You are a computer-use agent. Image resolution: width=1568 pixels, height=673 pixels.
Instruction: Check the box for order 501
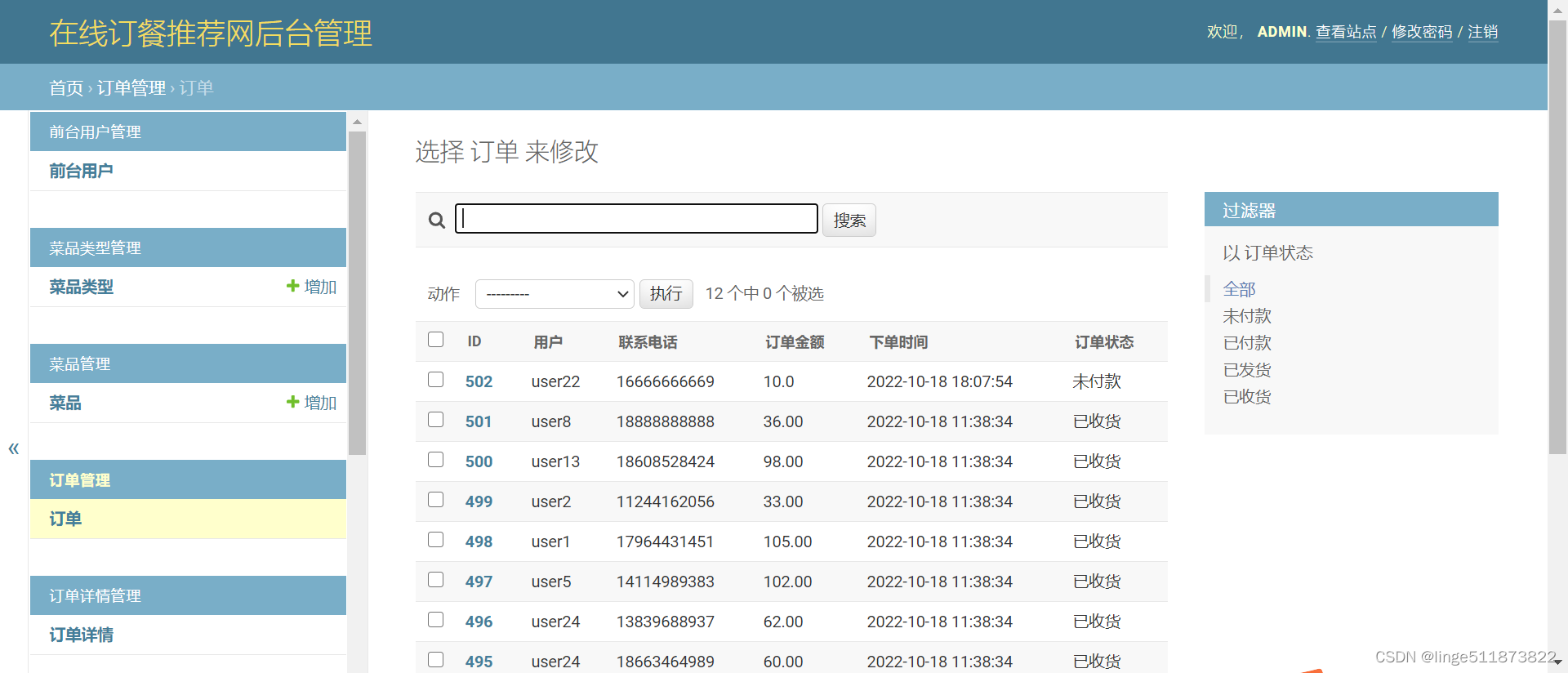point(436,420)
